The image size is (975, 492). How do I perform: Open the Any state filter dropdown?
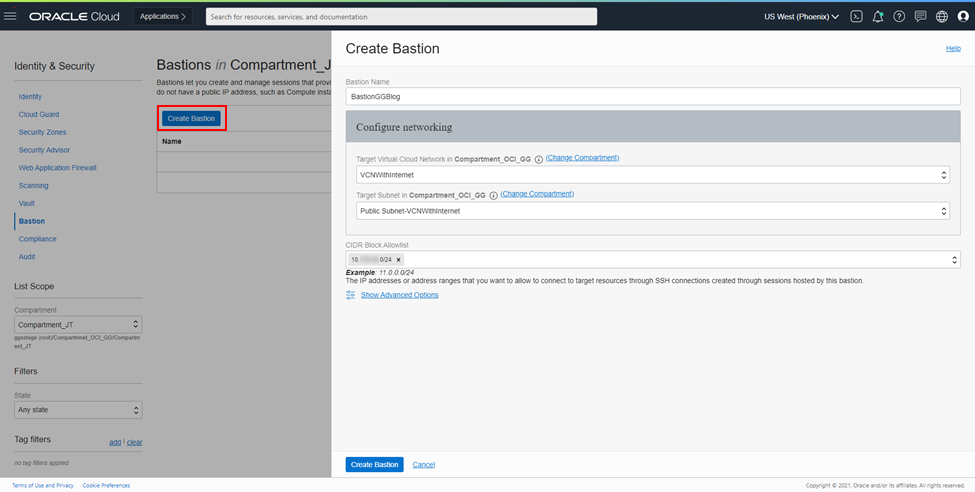point(78,410)
